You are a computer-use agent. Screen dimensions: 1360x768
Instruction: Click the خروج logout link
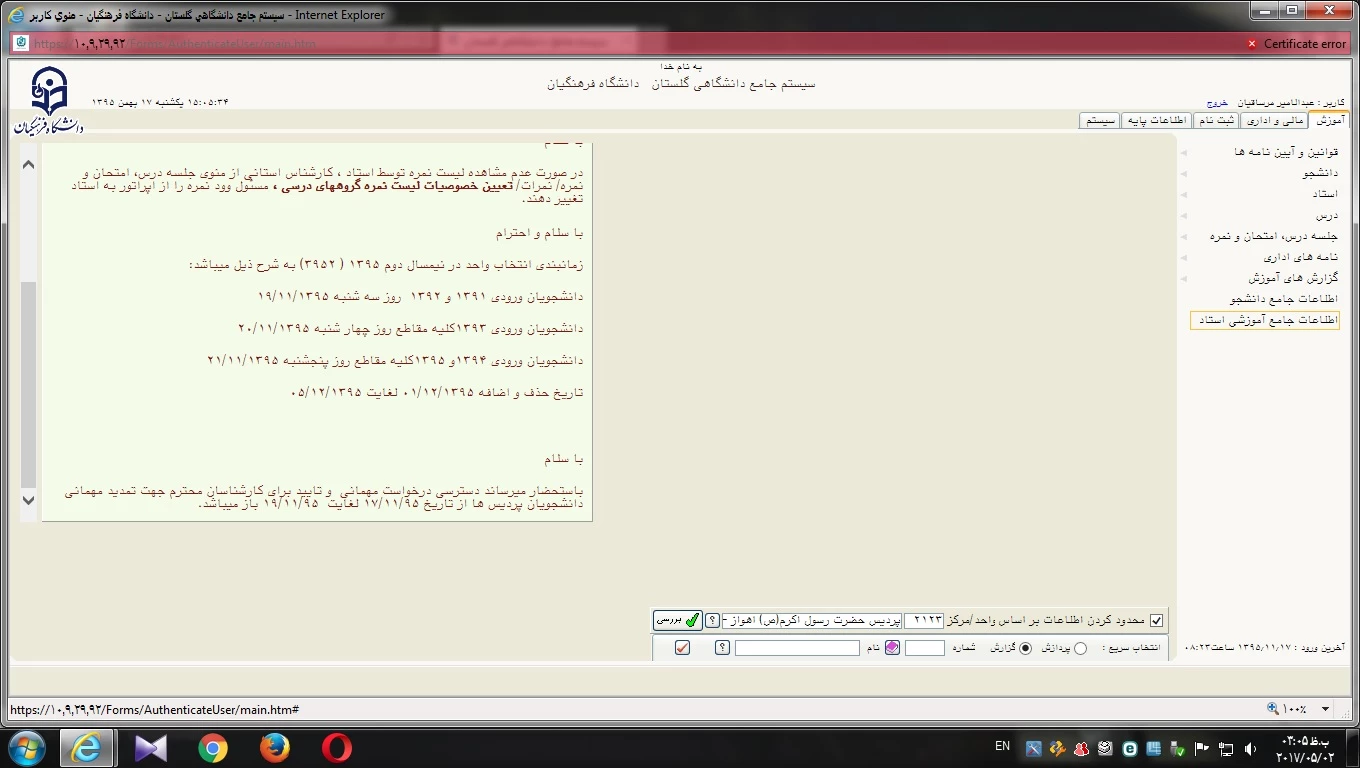tap(1216, 102)
